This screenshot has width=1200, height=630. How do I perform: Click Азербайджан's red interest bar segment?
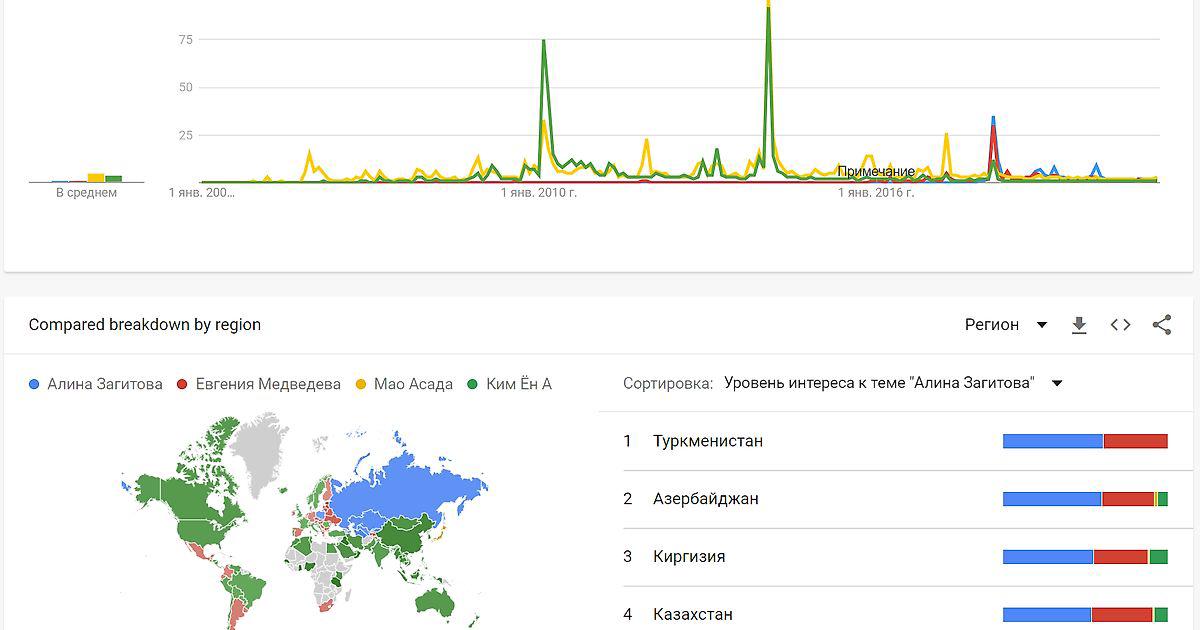pos(1127,499)
